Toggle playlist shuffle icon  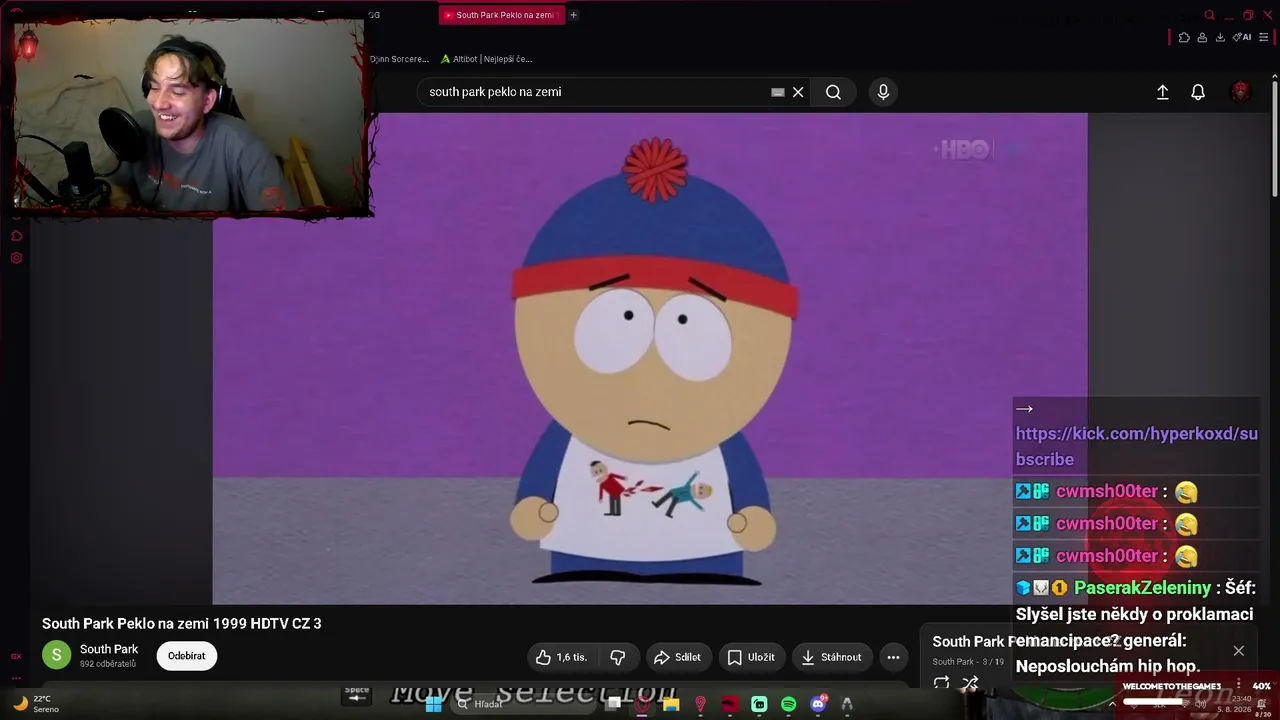coord(970,683)
